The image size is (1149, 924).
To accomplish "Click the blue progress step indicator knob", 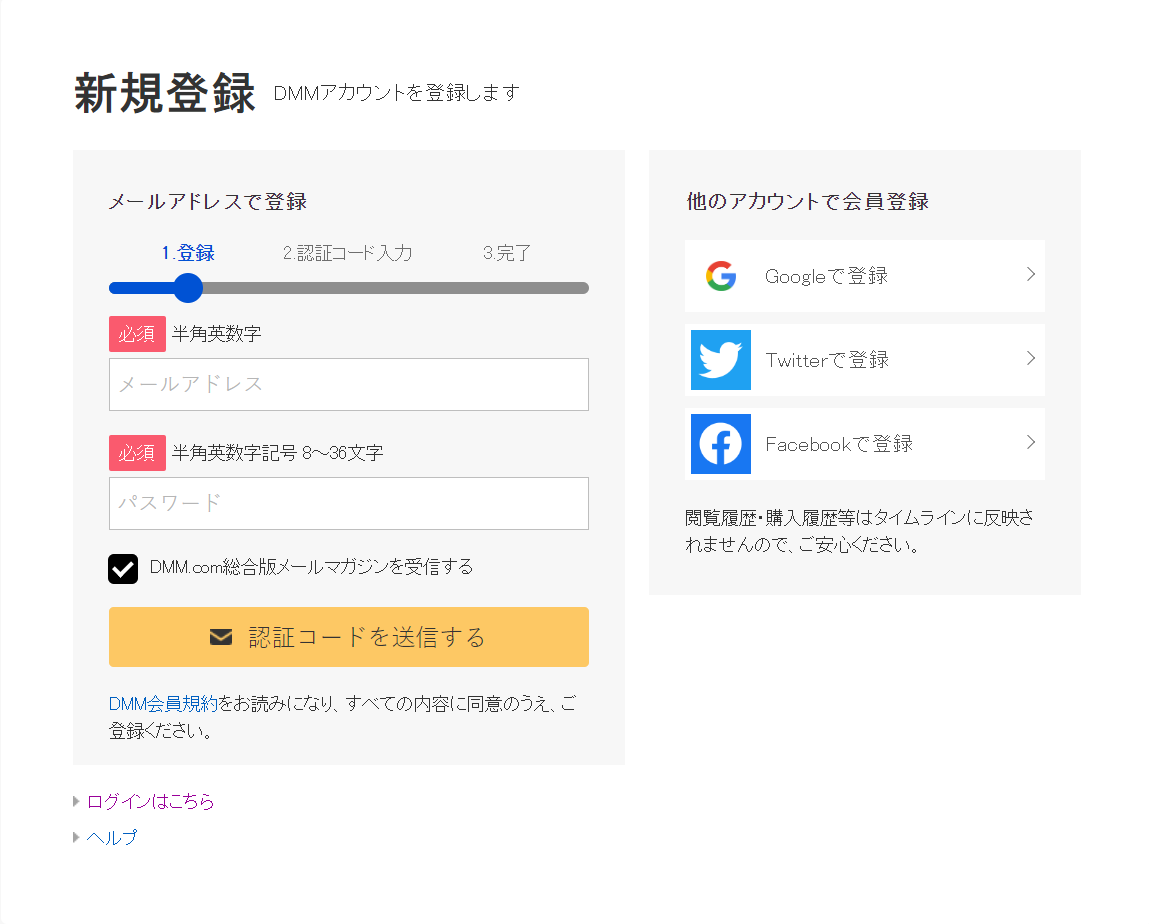I will 188,288.
